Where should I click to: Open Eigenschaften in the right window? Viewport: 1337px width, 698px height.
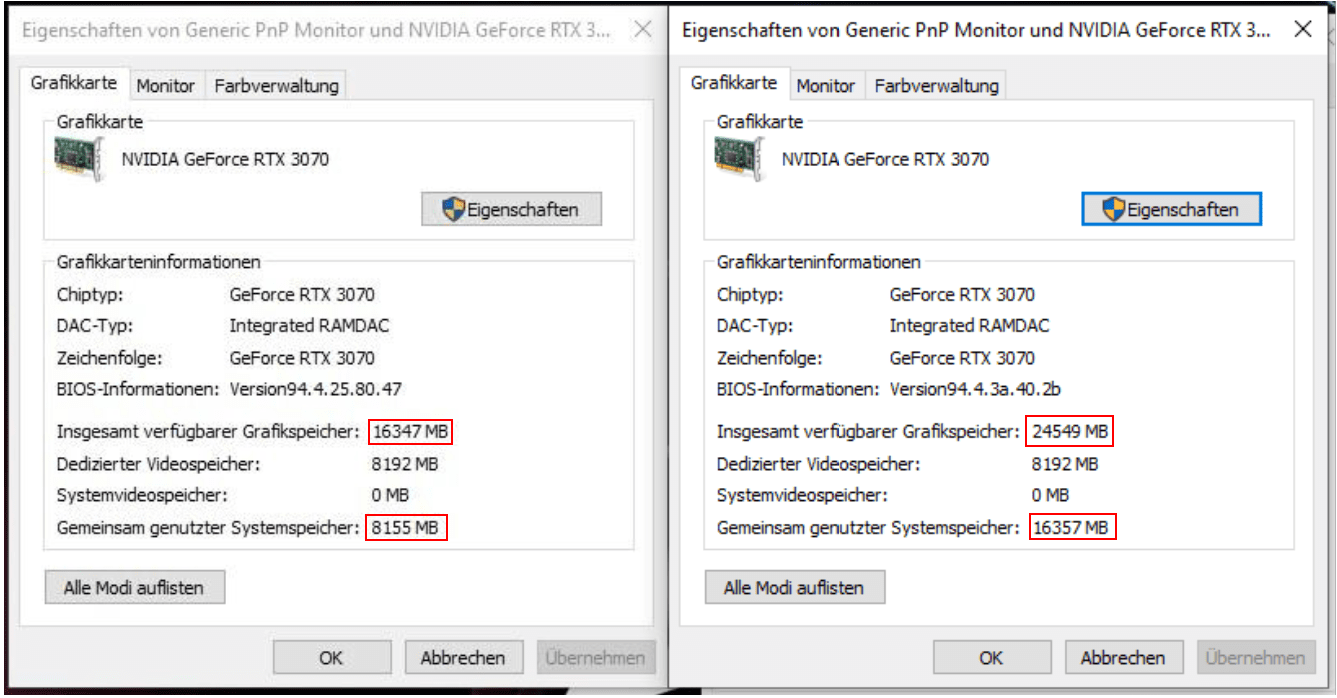(x=1171, y=210)
